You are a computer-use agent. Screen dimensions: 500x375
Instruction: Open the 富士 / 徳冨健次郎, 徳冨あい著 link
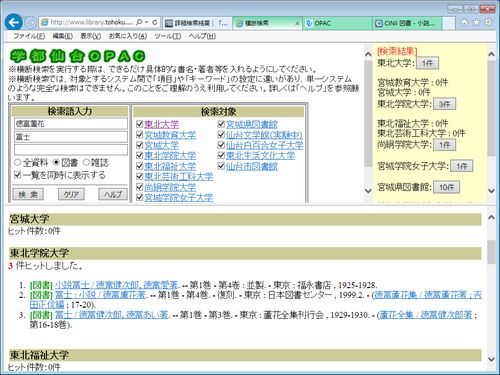112,315
